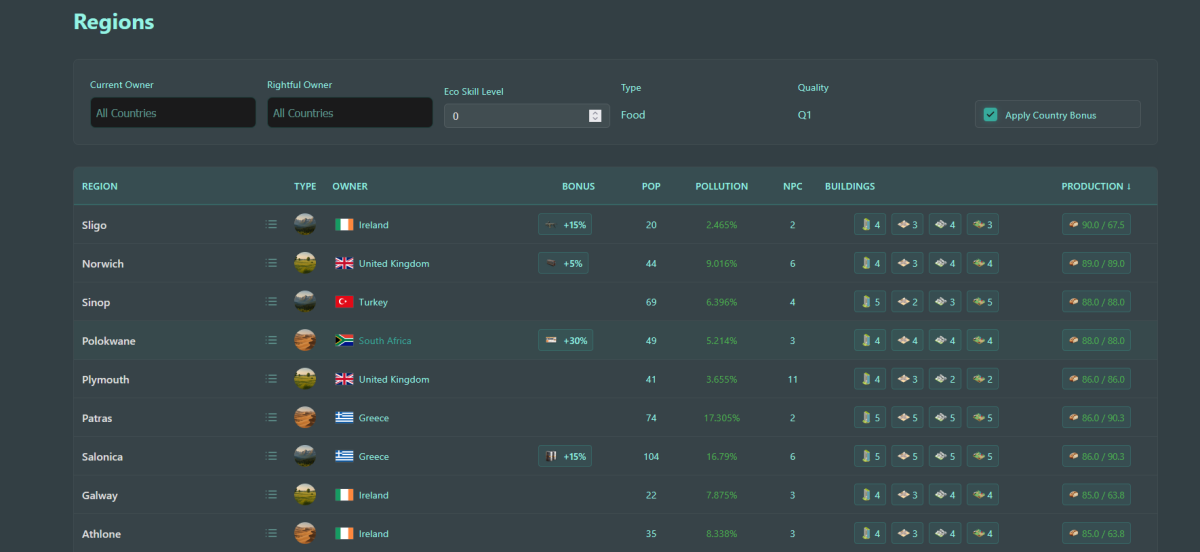The height and width of the screenshot is (552, 1200).
Task: Open the Rightful Owner countries dropdown
Action: point(350,112)
